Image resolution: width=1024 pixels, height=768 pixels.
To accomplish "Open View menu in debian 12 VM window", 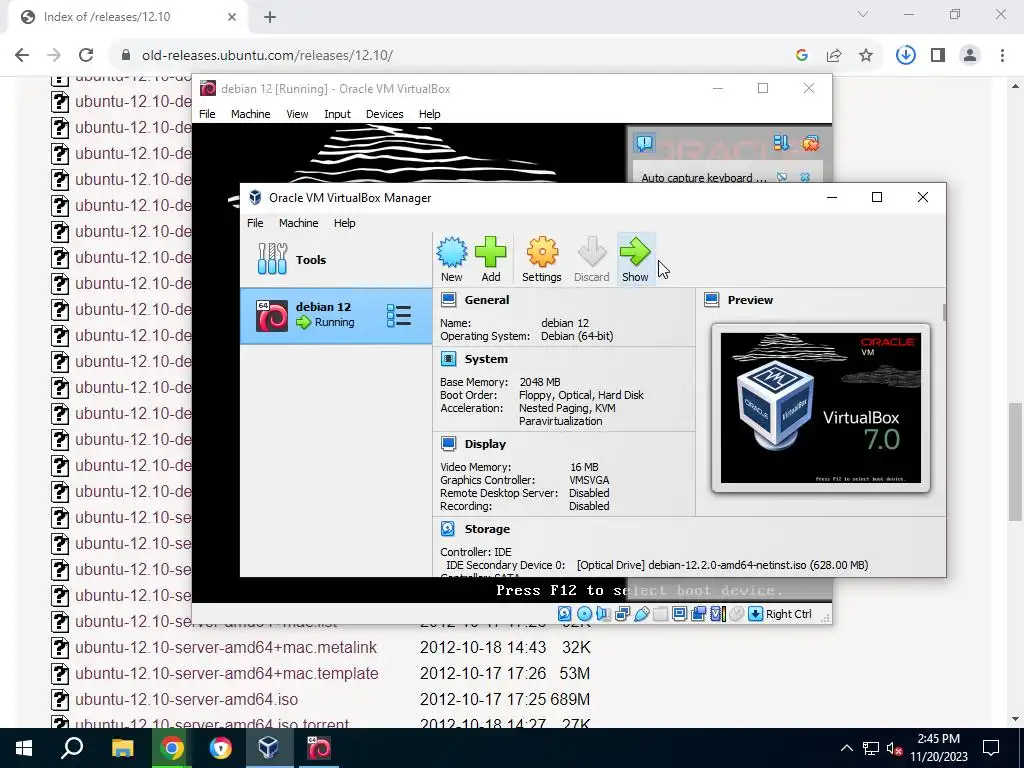I will coord(297,114).
